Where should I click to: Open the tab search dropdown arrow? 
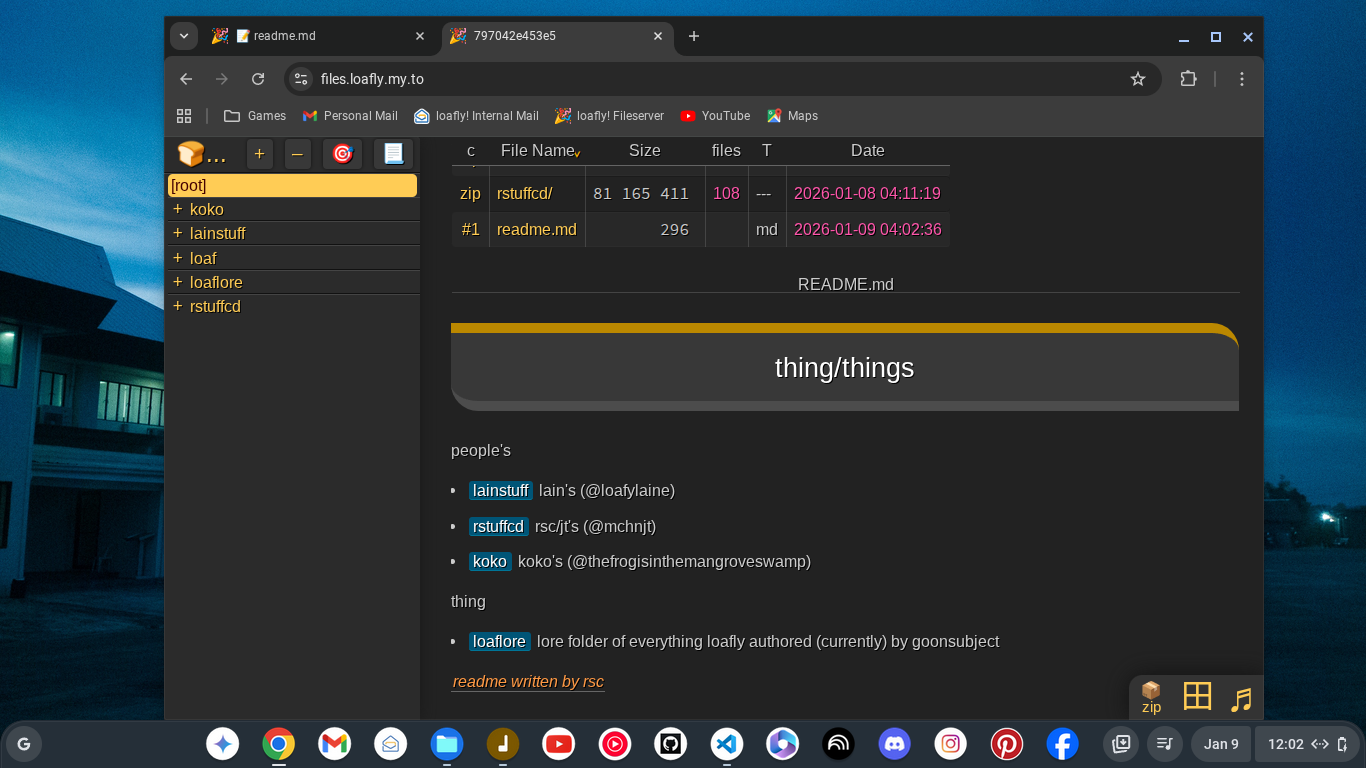point(184,36)
